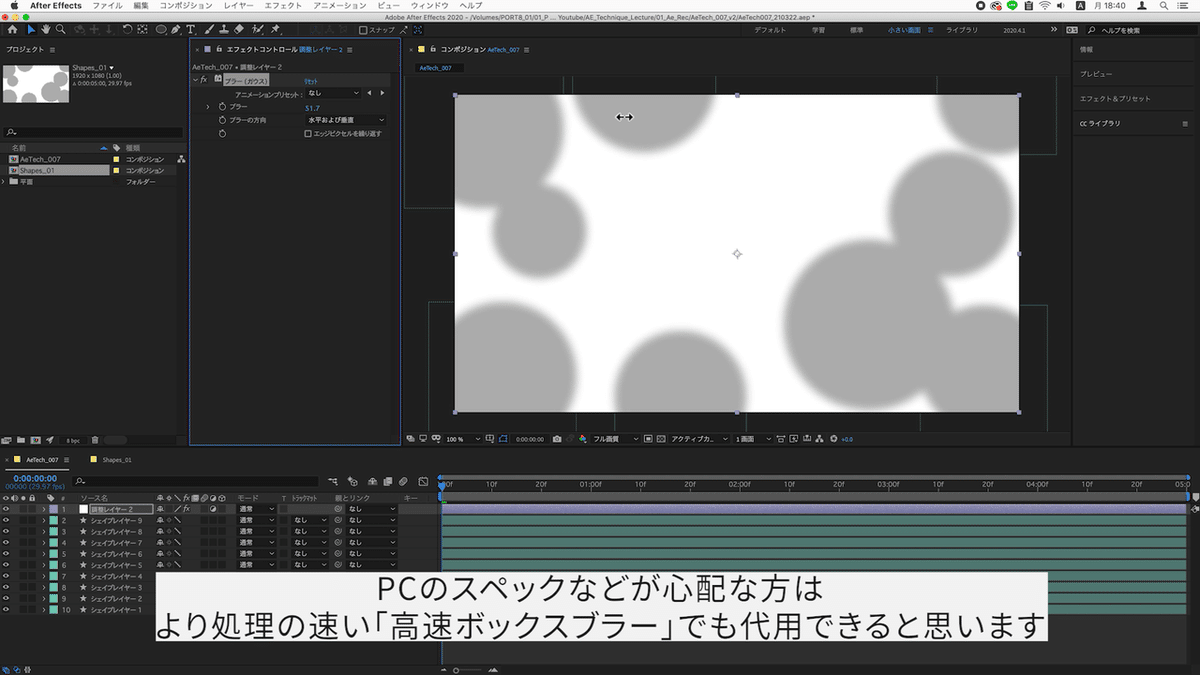Toggle the stopwatch for ブラーの方向 property

pyautogui.click(x=222, y=120)
